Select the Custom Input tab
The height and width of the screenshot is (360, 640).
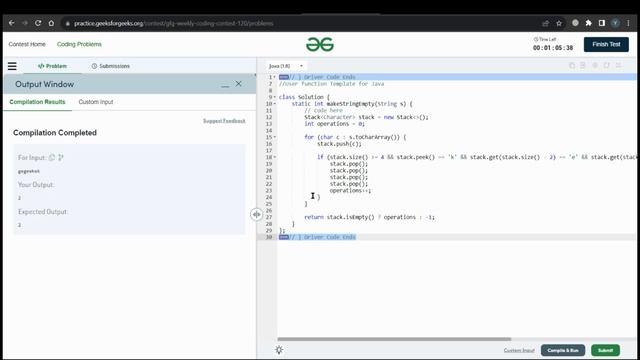(x=96, y=102)
